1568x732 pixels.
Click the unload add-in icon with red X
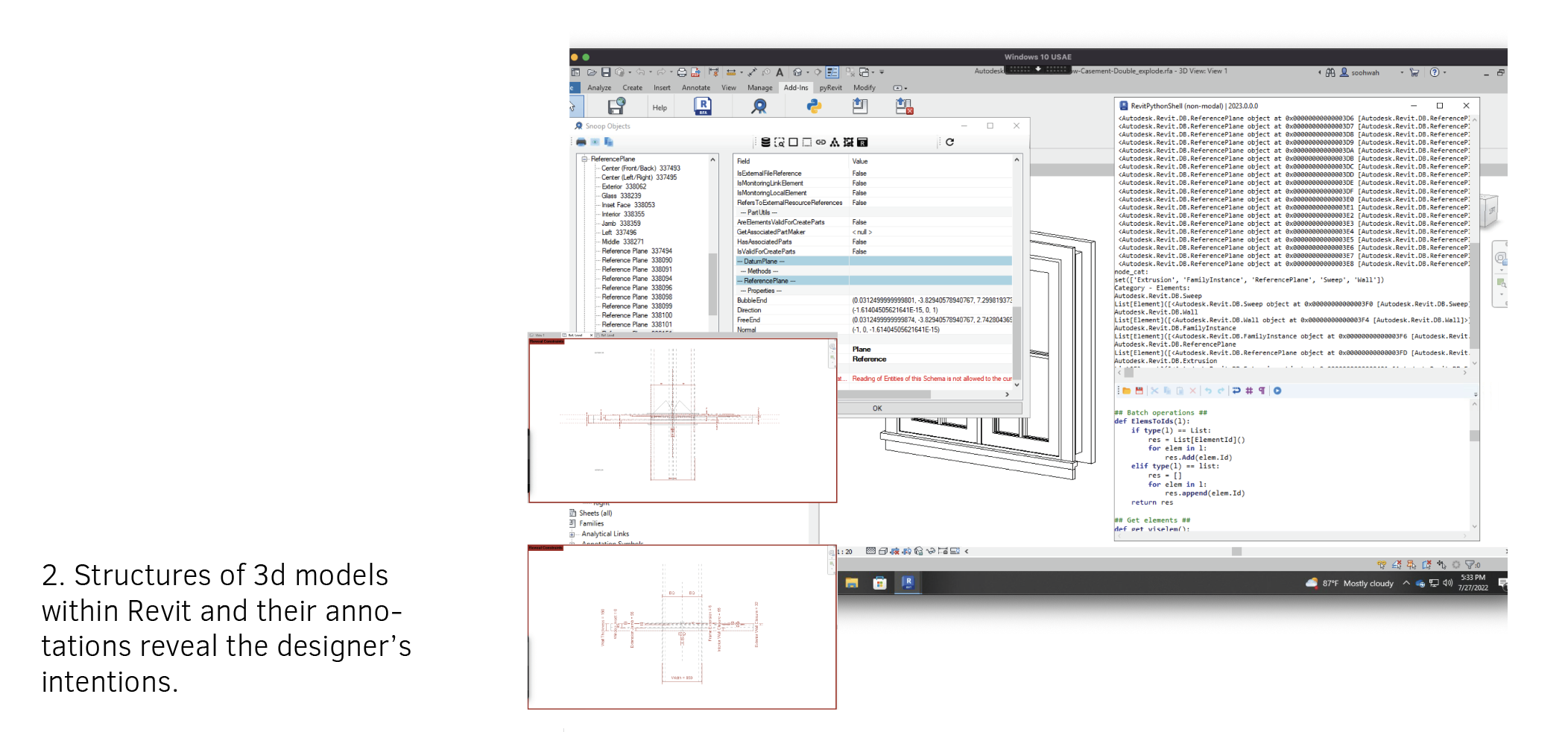point(904,107)
